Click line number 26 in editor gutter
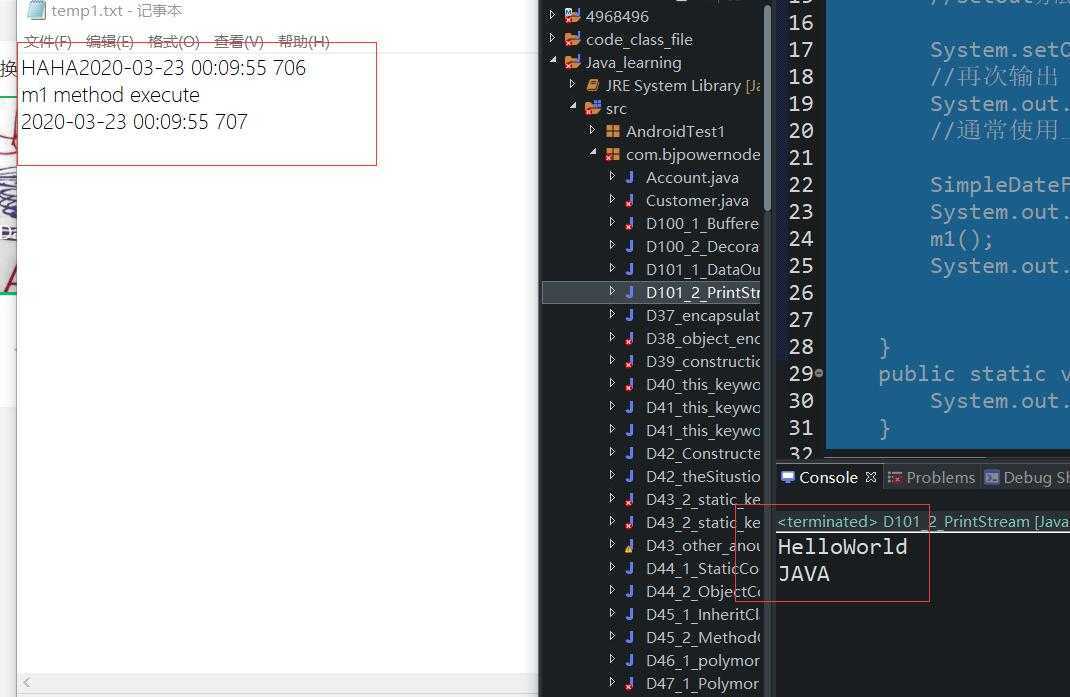The image size is (1070, 697). coord(801,293)
